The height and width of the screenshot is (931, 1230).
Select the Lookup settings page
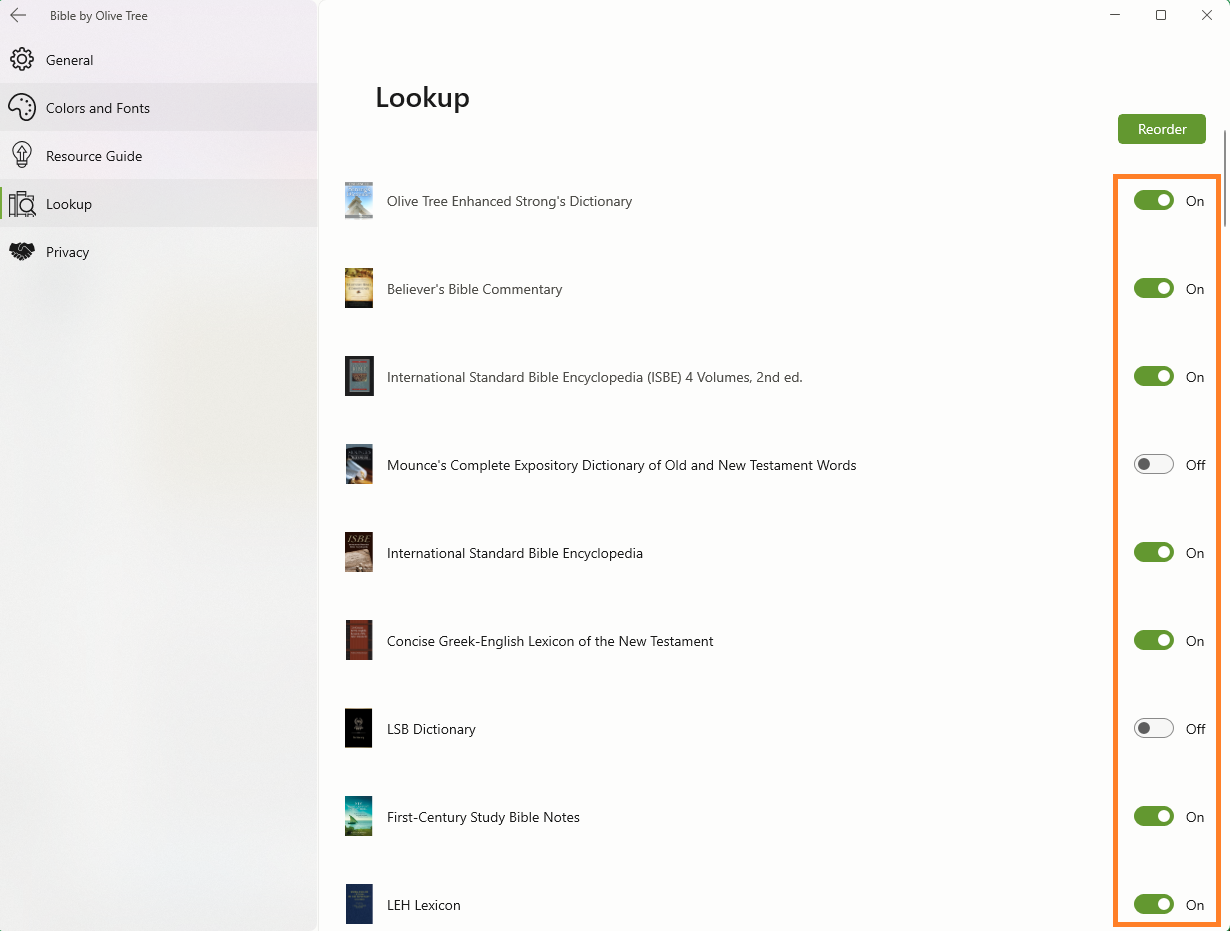tap(159, 204)
